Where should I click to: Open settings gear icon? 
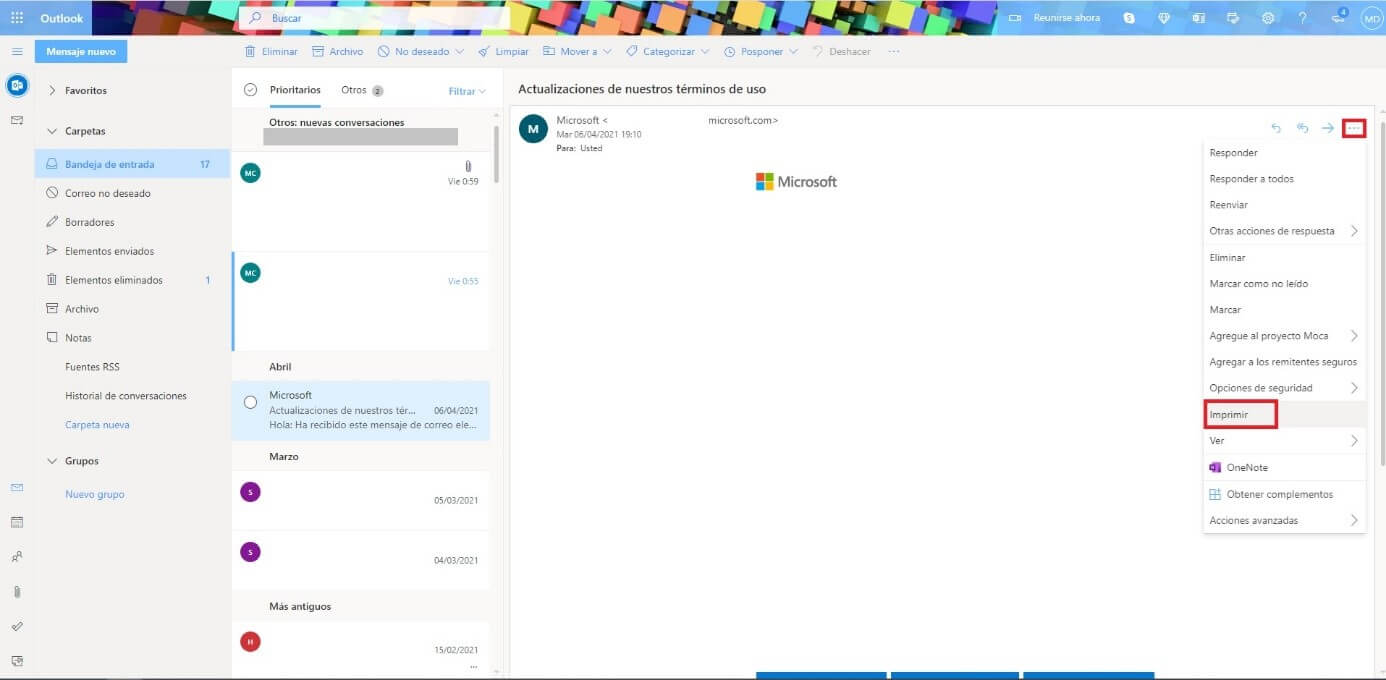click(1268, 18)
